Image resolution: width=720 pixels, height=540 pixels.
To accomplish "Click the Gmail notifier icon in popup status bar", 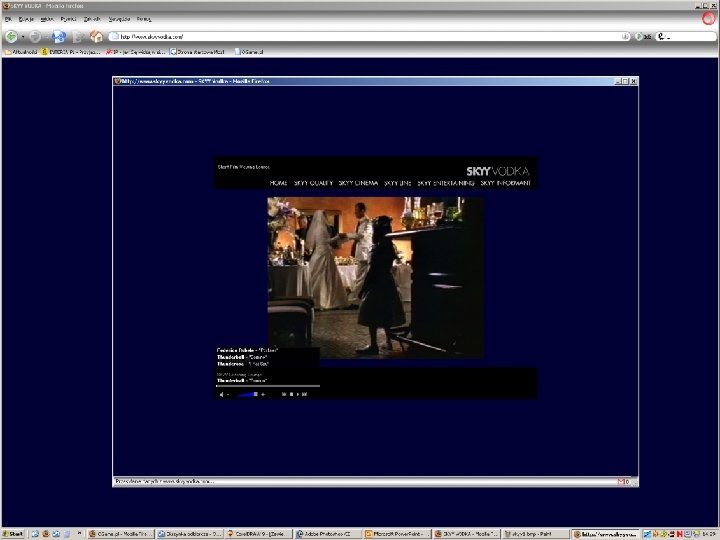I will coord(621,482).
